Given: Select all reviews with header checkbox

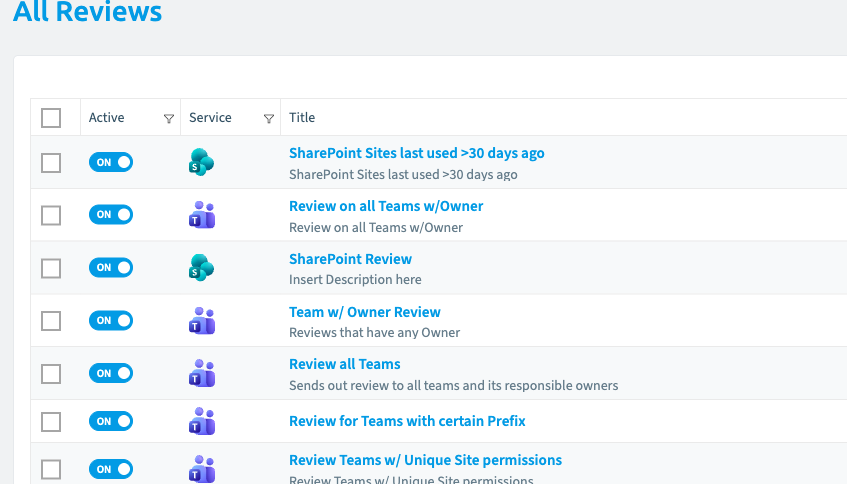Looking at the screenshot, I should coord(51,118).
